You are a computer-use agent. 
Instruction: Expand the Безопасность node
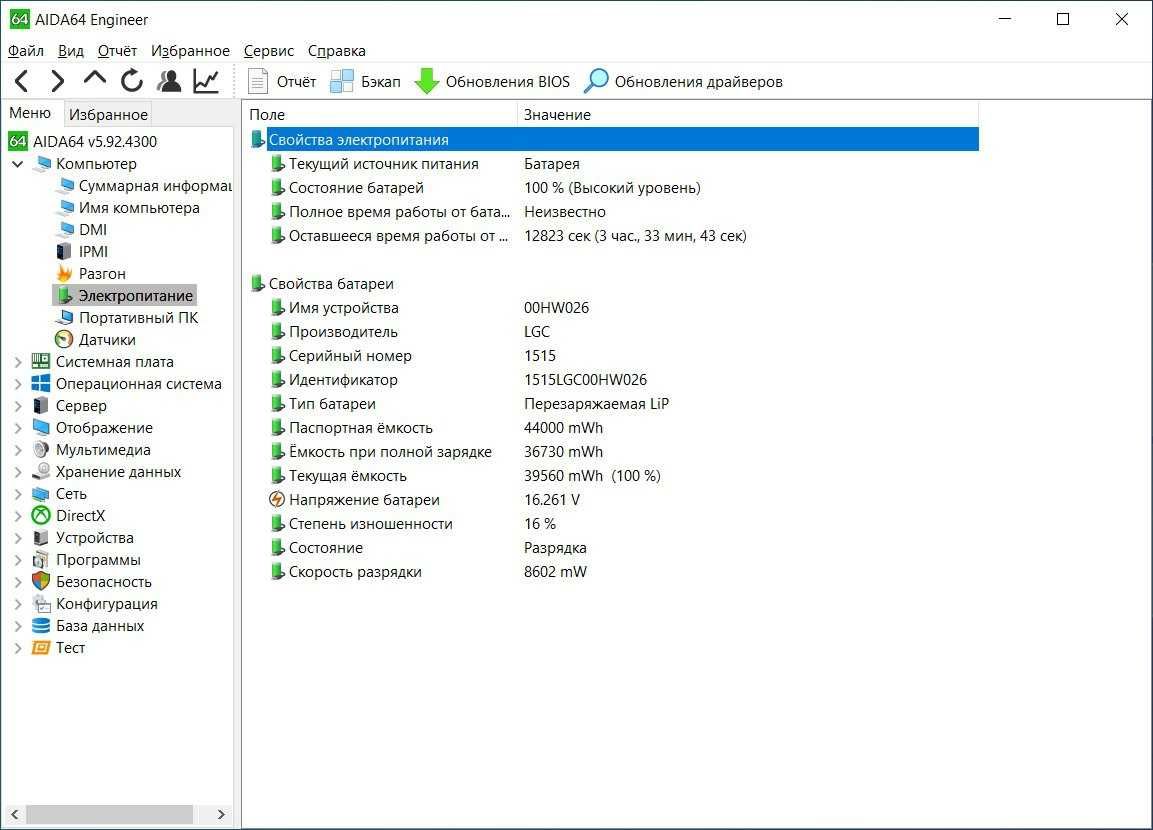[x=18, y=582]
